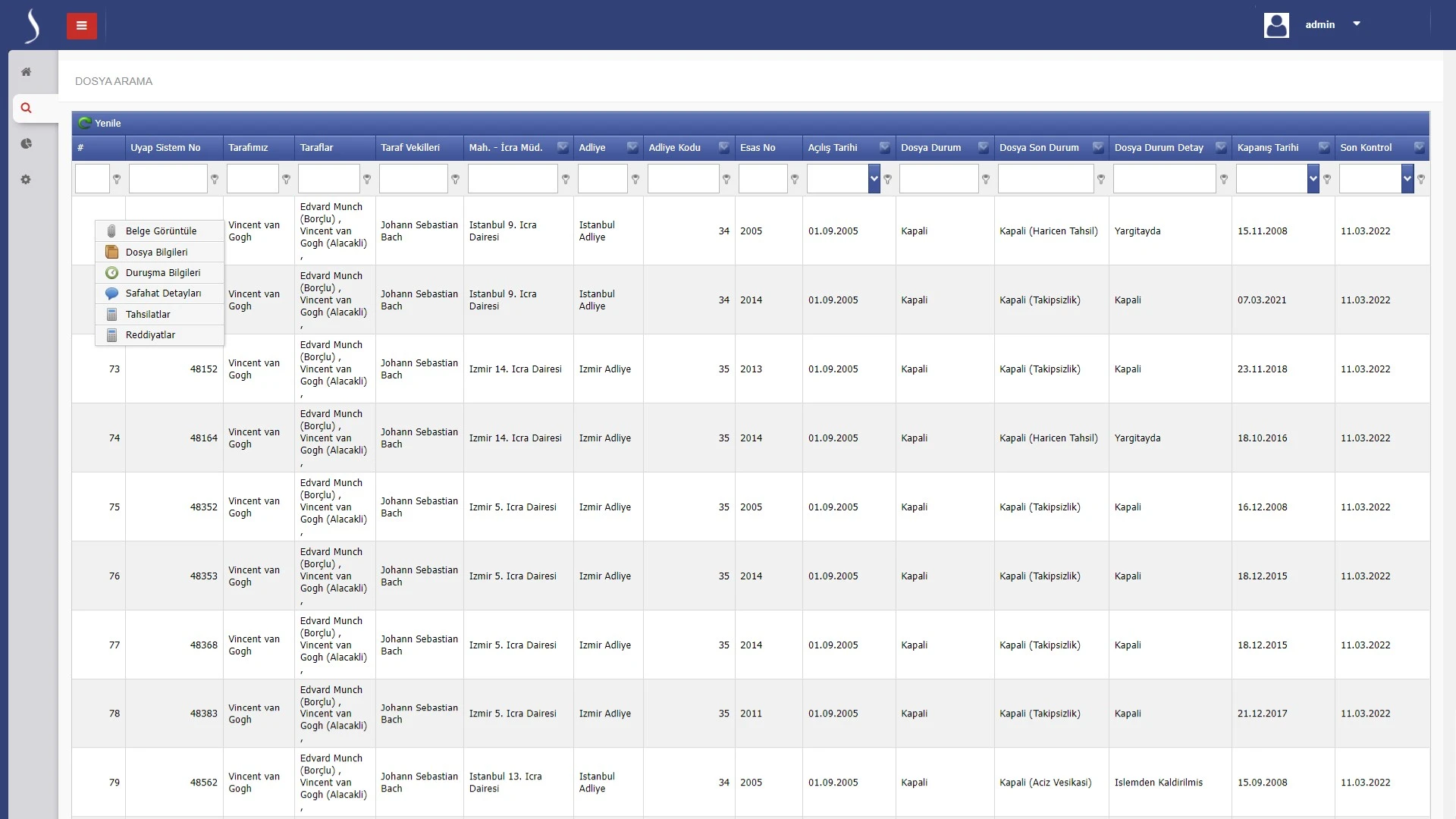
Task: Expand the admin account dropdown arrow
Action: click(x=1357, y=24)
